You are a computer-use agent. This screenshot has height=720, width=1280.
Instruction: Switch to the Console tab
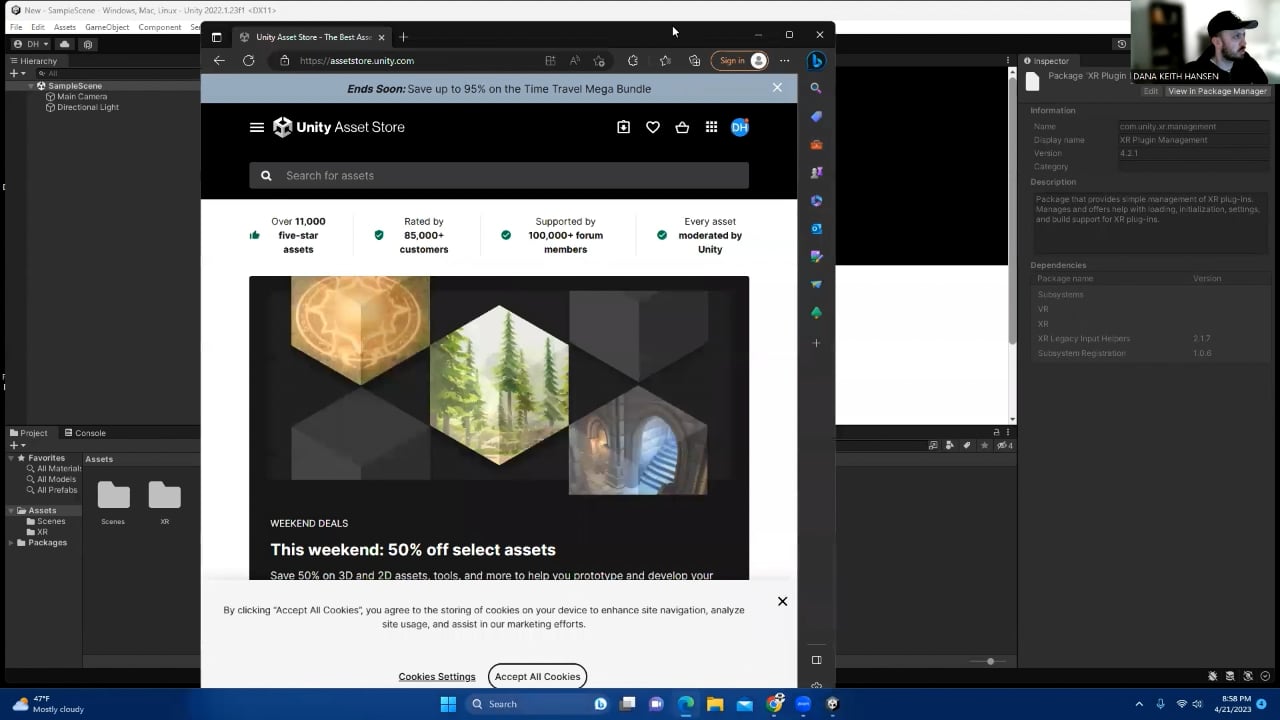click(85, 433)
